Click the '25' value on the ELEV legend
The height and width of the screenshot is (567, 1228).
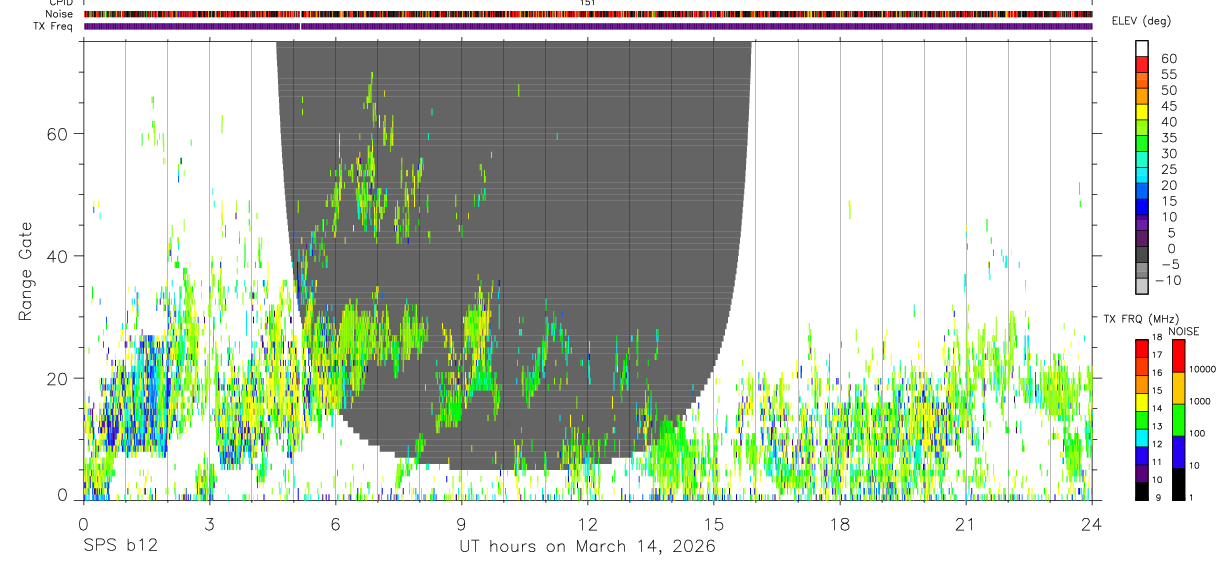pos(1169,170)
